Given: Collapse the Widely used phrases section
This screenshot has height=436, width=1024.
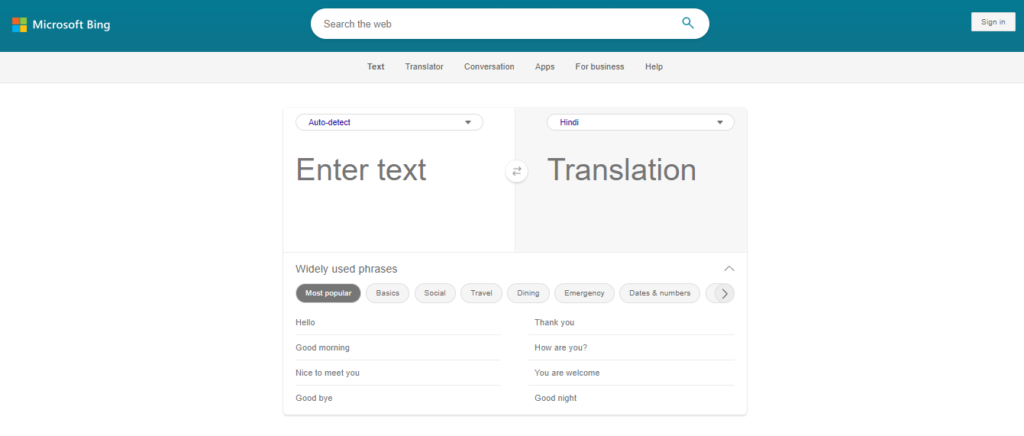Looking at the screenshot, I should click(x=729, y=268).
